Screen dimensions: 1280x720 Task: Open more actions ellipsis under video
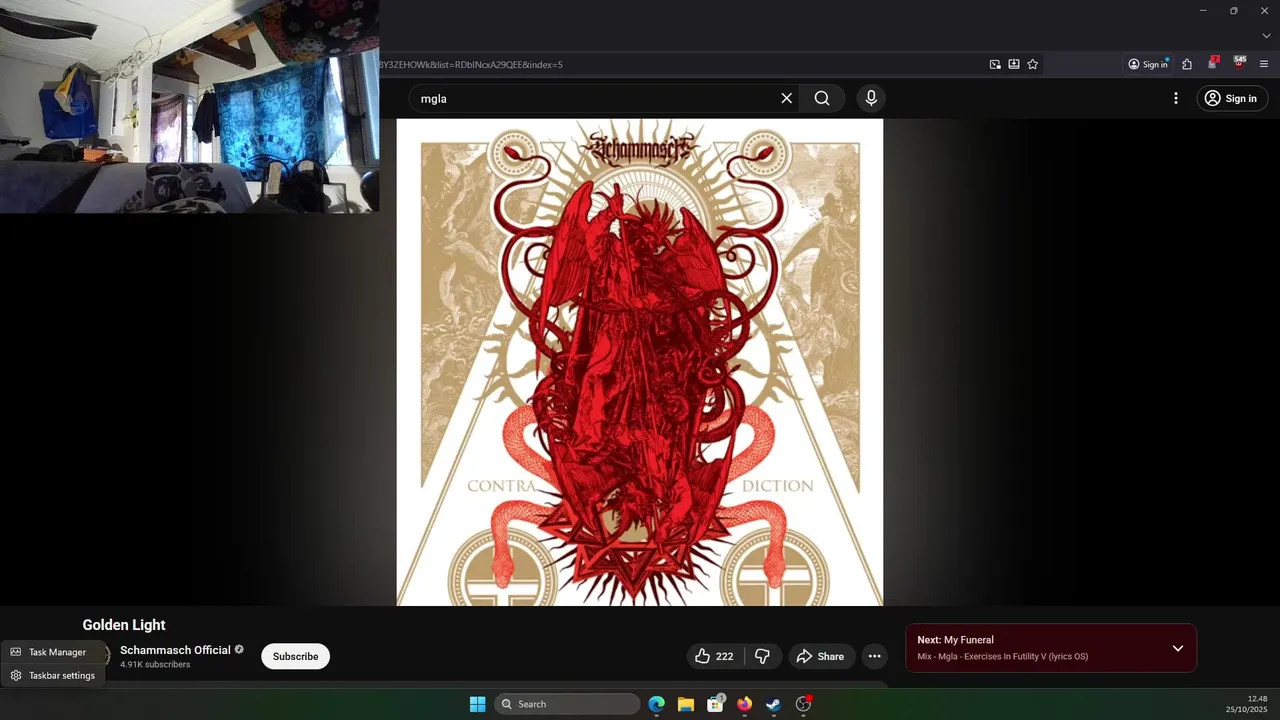[874, 656]
